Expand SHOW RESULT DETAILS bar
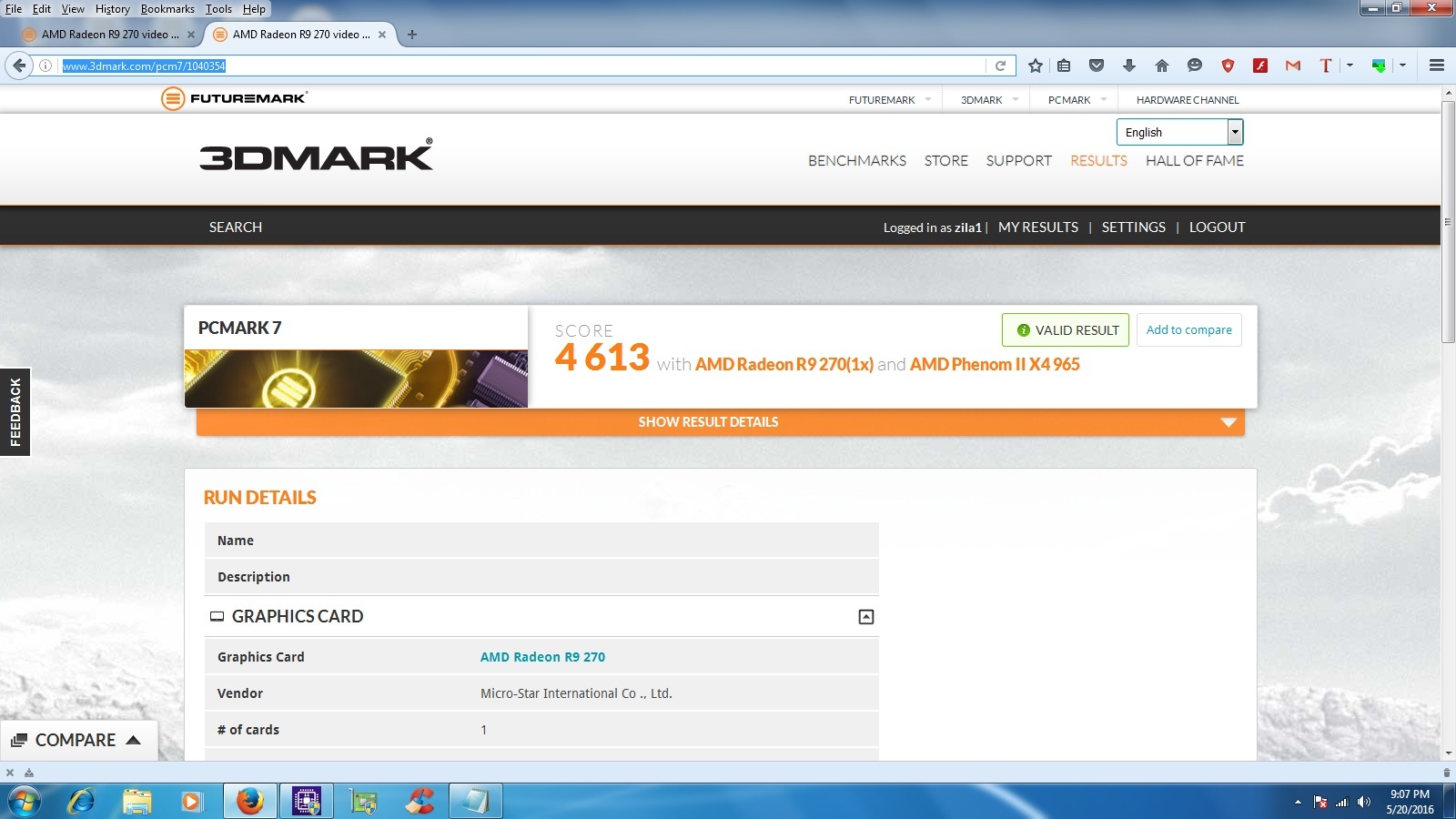Screen dimensions: 1456x819 [x=720, y=422]
